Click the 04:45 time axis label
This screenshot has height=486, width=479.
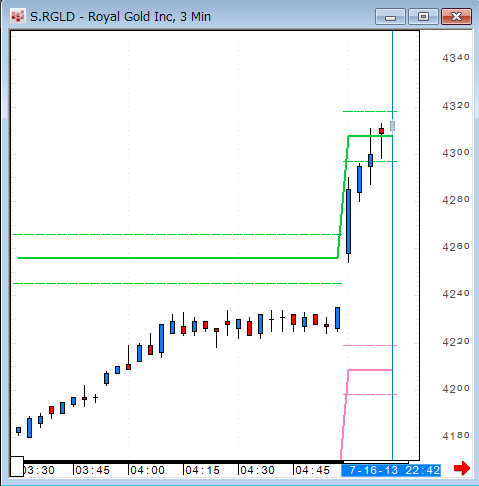[x=312, y=470]
